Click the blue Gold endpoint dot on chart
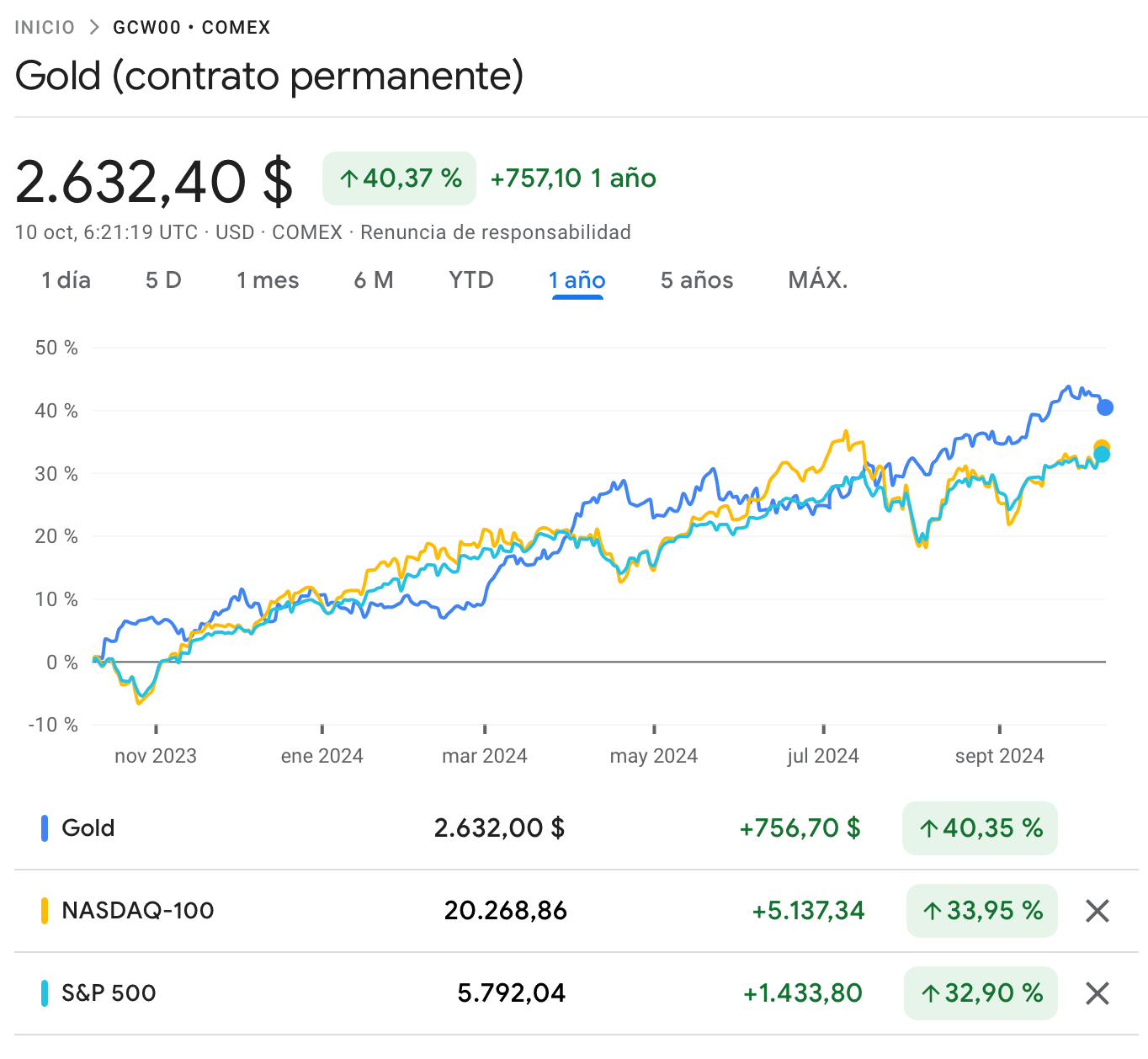Screen dimensions: 1148x1059 tap(1105, 407)
